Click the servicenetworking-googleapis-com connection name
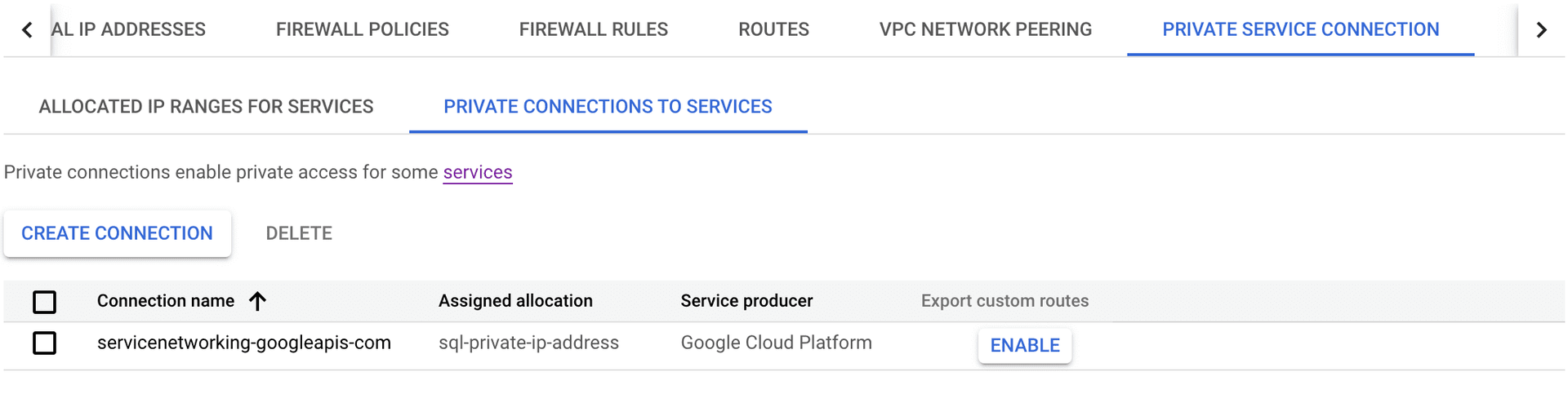 tap(243, 343)
